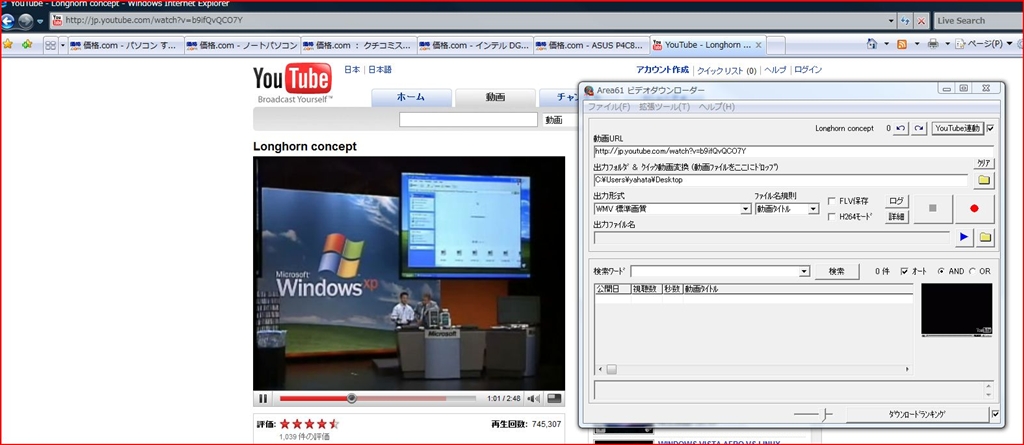The height and width of the screenshot is (445, 1024).
Task: Click the blue play output file button
Action: [963, 238]
